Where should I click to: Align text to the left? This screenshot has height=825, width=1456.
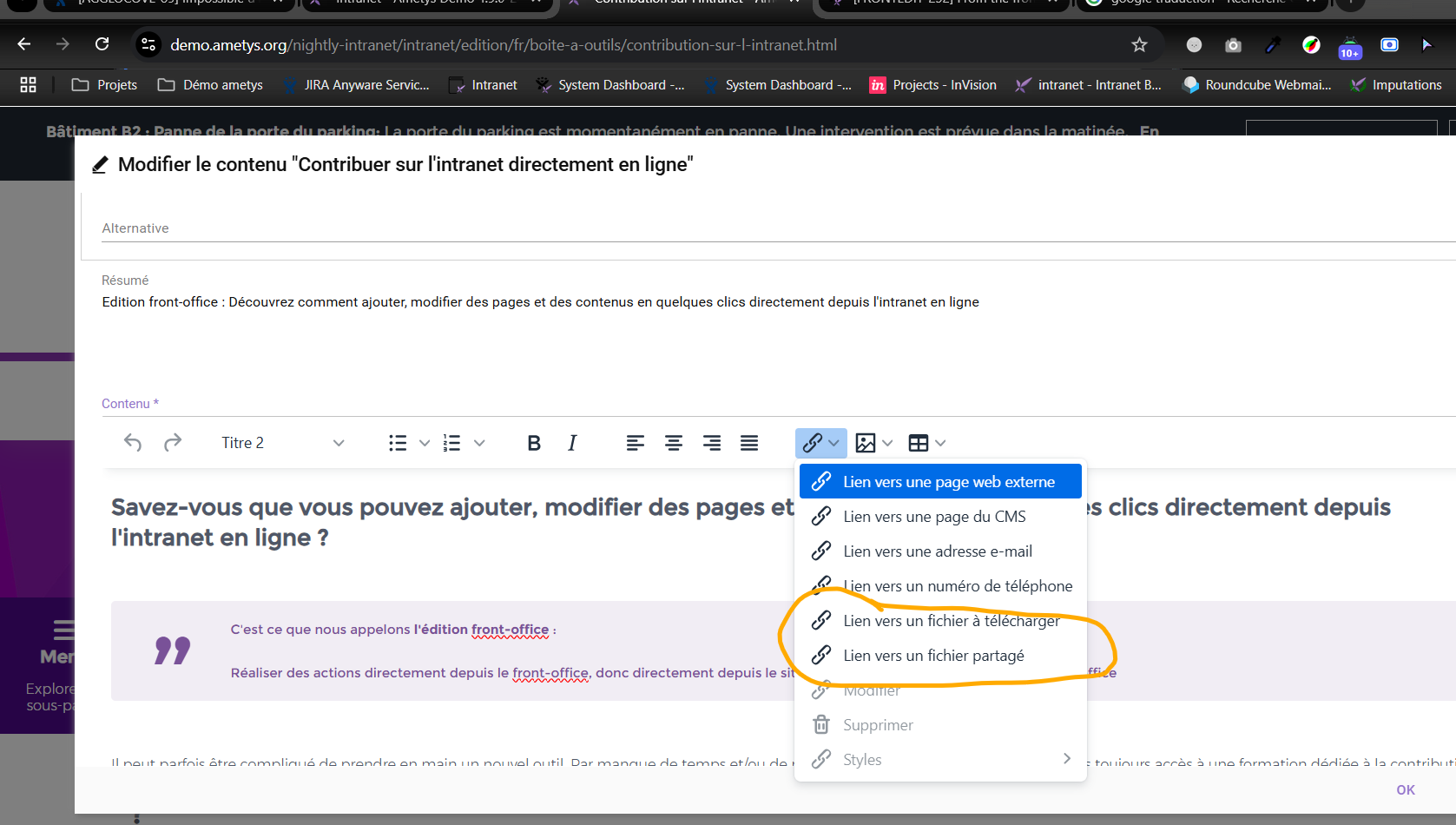pyautogui.click(x=636, y=443)
